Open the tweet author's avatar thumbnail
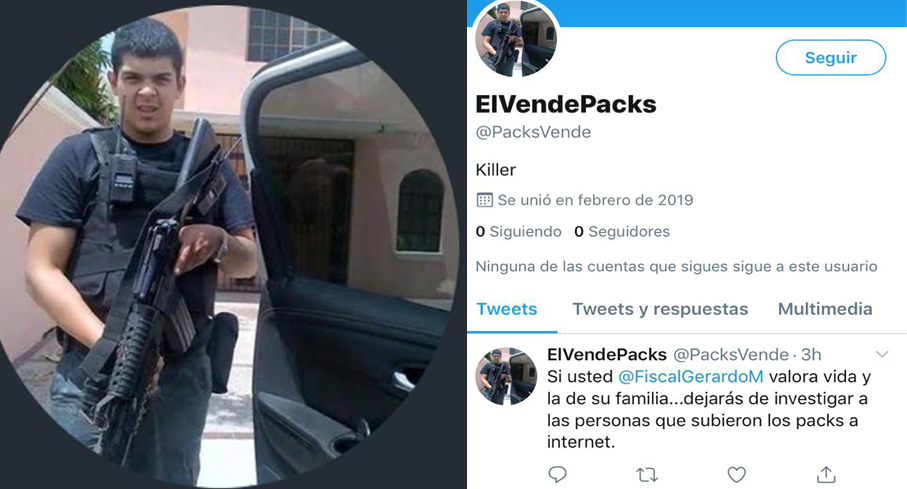 click(506, 376)
